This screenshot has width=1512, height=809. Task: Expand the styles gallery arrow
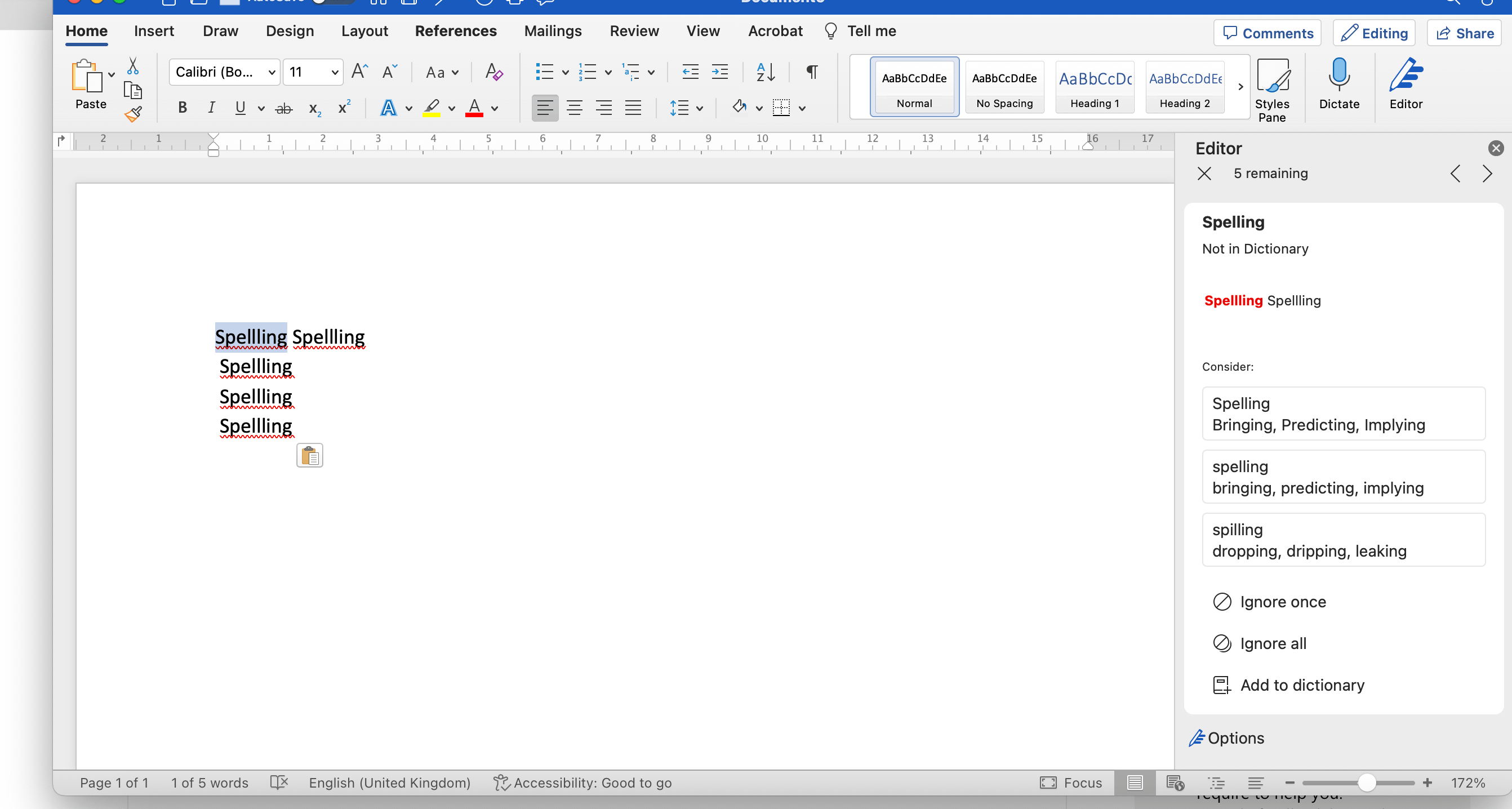1240,87
